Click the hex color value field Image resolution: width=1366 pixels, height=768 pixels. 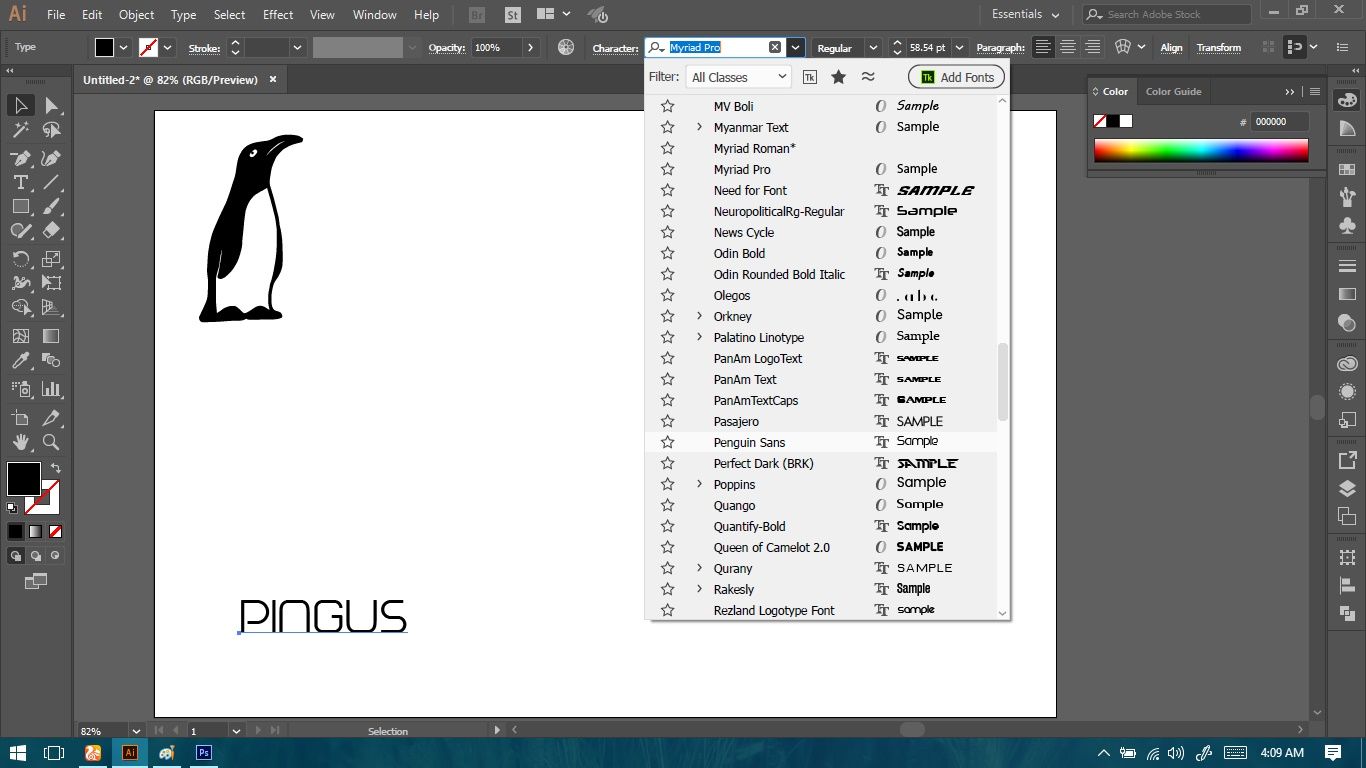click(x=1280, y=121)
